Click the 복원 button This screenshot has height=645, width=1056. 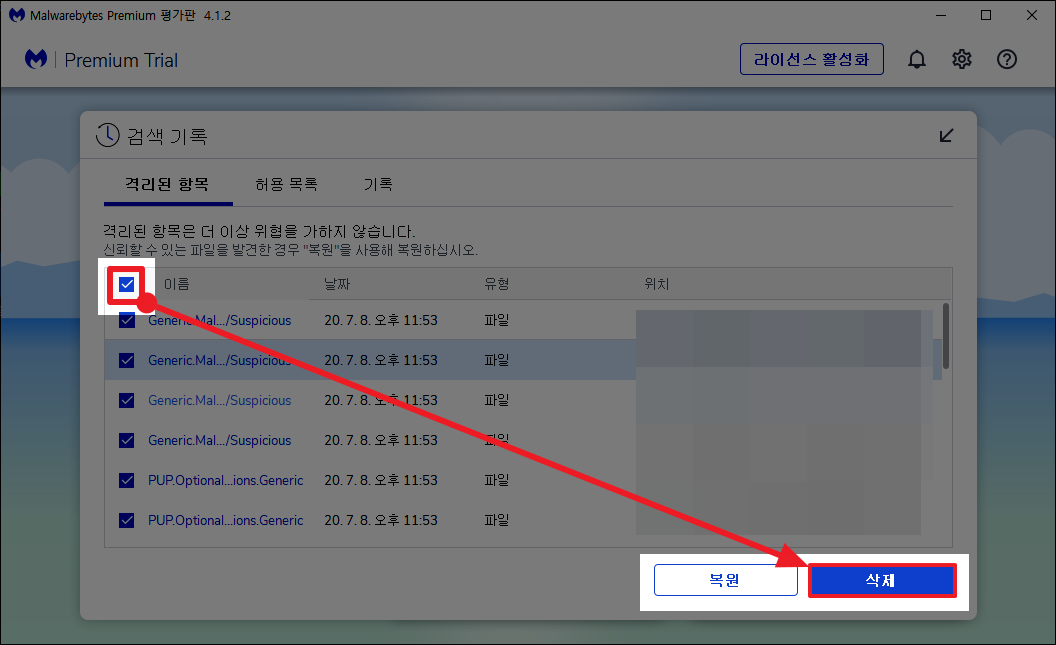726,580
